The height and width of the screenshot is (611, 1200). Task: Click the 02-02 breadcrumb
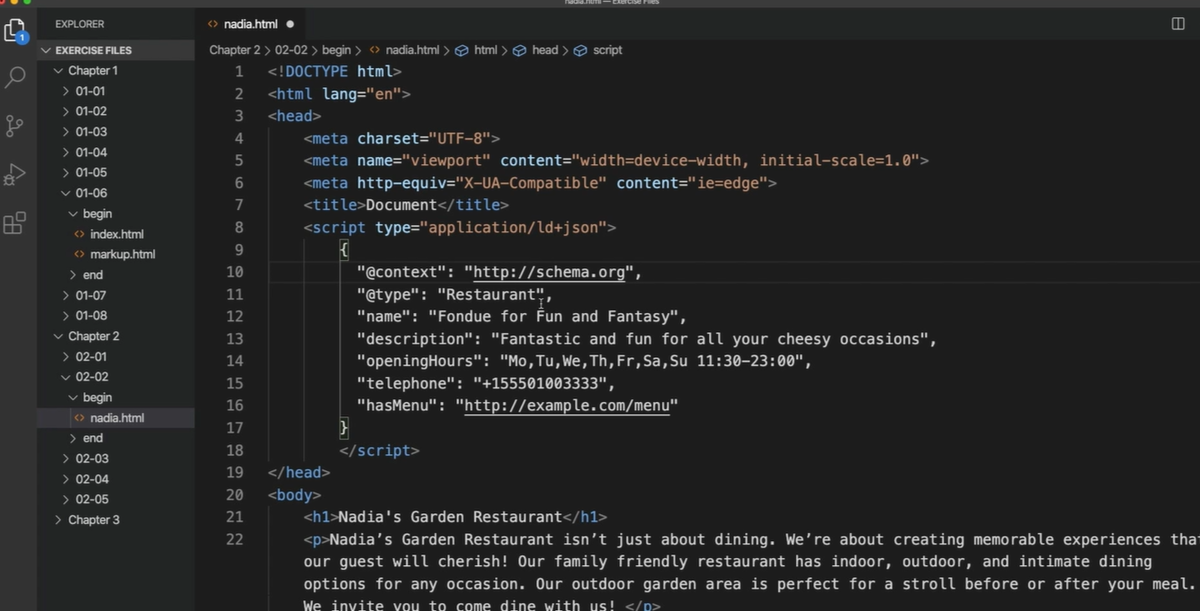point(290,50)
